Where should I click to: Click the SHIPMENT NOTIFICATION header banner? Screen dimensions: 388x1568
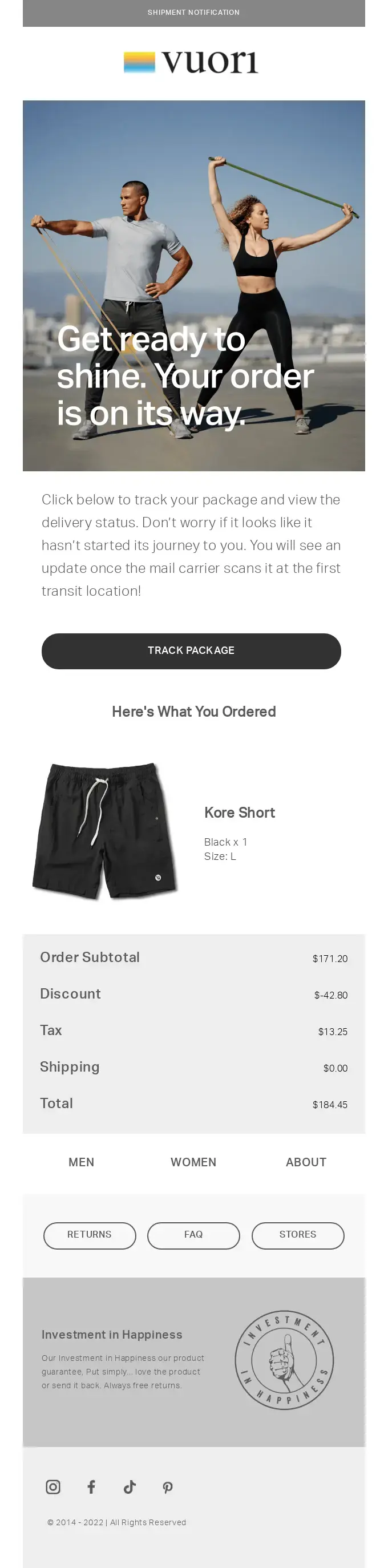tap(193, 12)
